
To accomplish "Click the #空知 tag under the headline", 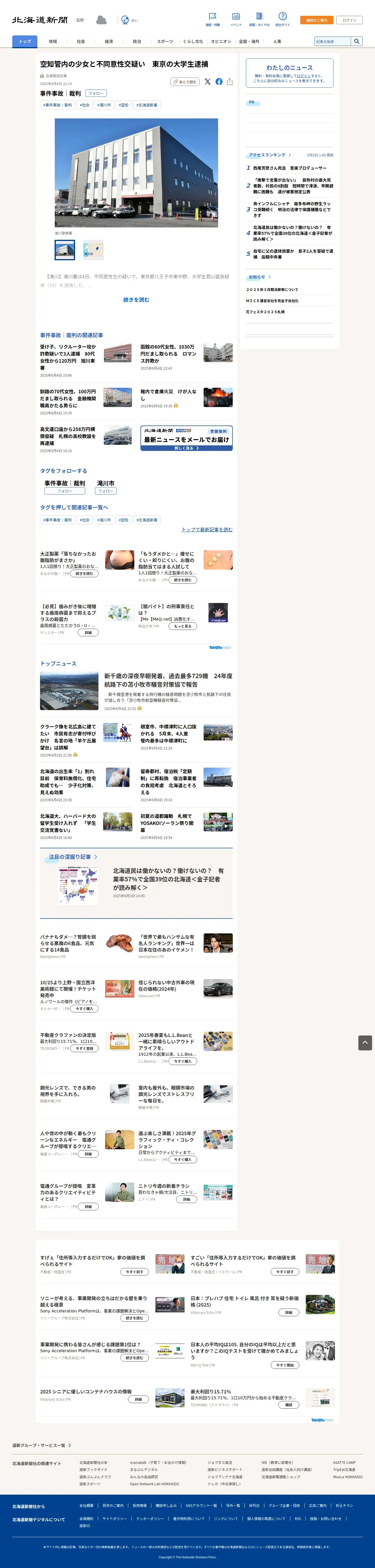I will pyautogui.click(x=123, y=105).
